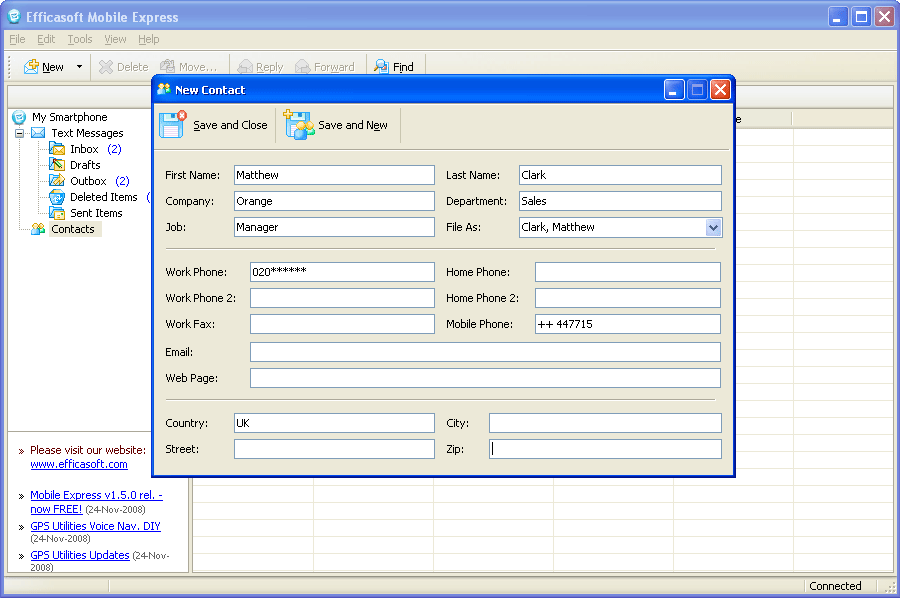This screenshot has height=598, width=900.
Task: Click the Save and New label
Action: pyautogui.click(x=353, y=125)
